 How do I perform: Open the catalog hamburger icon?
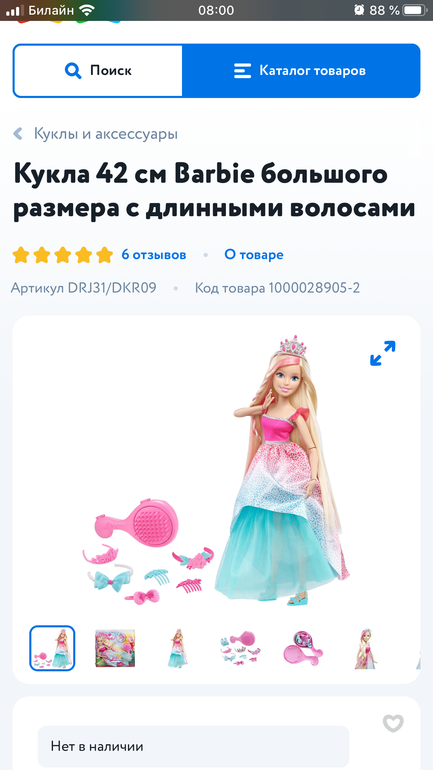pyautogui.click(x=242, y=71)
